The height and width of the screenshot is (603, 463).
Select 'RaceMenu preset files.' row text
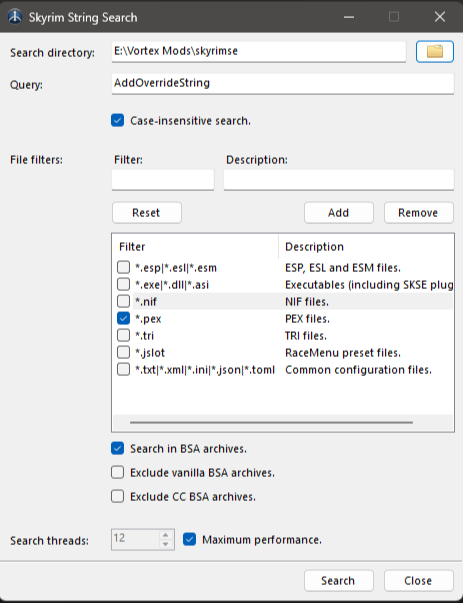click(x=343, y=353)
